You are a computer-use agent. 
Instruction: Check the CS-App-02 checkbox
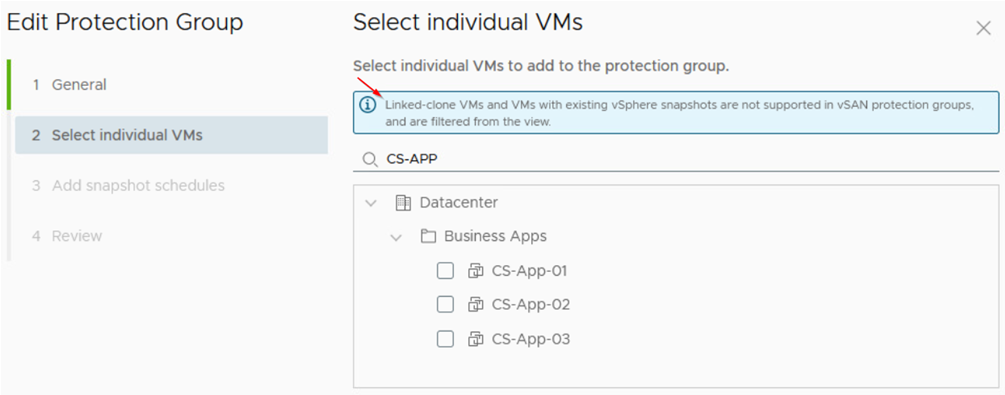445,305
